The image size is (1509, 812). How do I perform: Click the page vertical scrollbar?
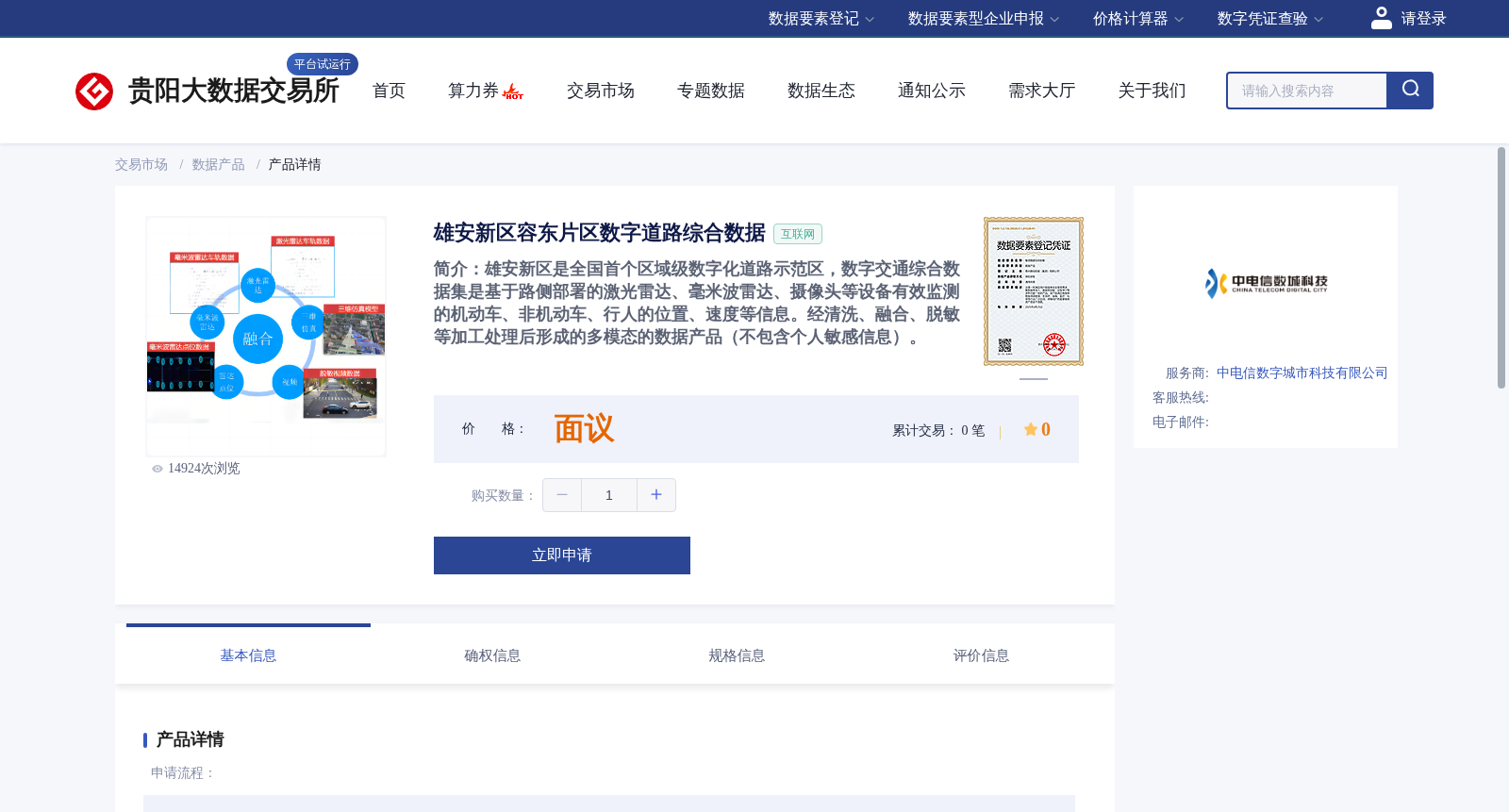[x=1501, y=268]
